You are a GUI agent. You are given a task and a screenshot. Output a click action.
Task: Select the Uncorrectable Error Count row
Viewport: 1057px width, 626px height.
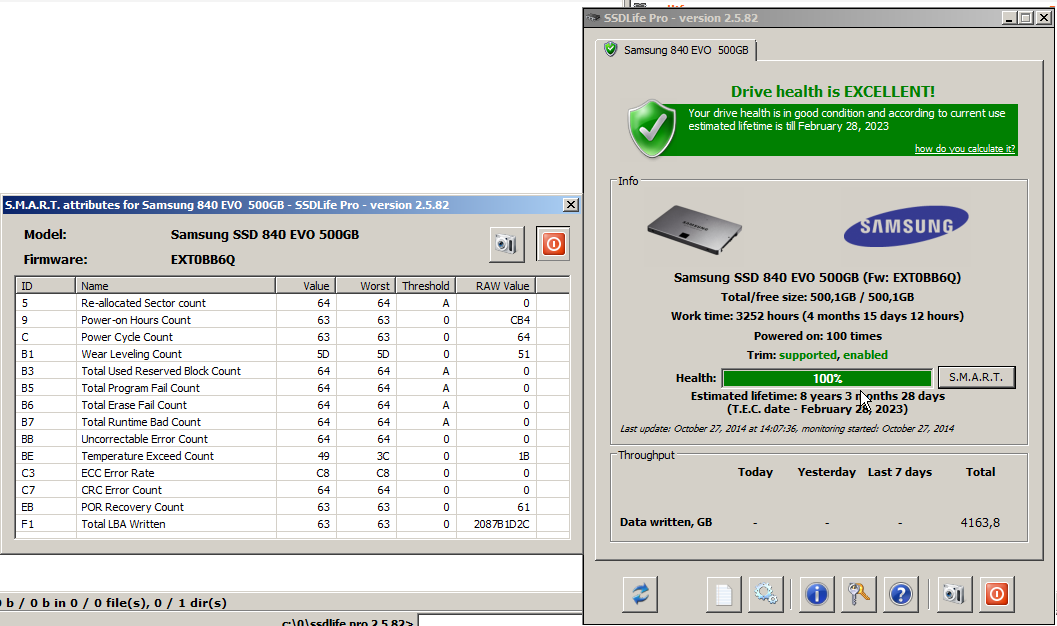tap(293, 439)
